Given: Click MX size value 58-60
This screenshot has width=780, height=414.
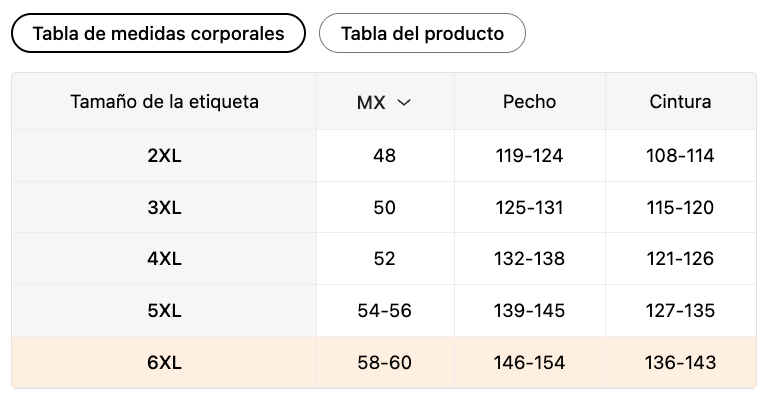Looking at the screenshot, I should tap(384, 363).
